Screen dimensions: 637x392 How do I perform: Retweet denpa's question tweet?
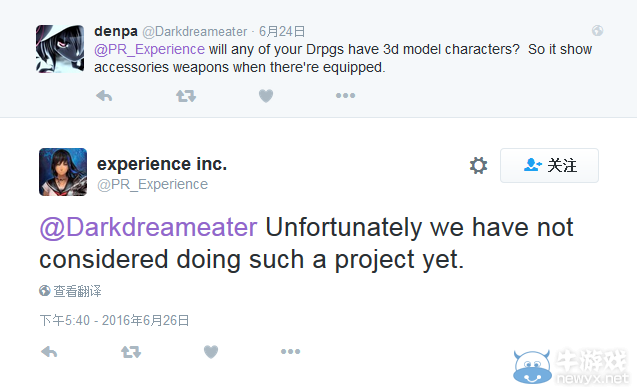point(186,96)
